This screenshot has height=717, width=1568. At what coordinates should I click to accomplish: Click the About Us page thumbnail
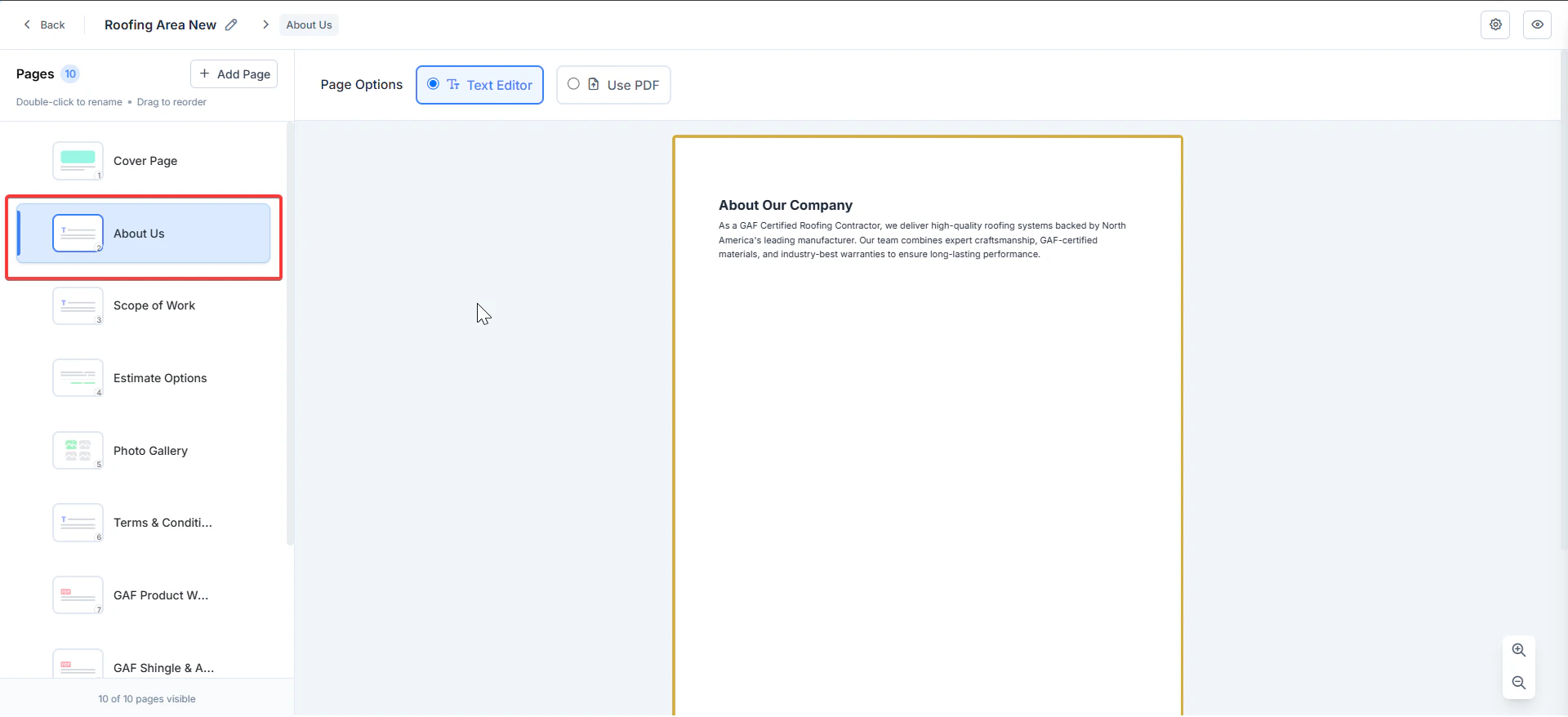[78, 234]
